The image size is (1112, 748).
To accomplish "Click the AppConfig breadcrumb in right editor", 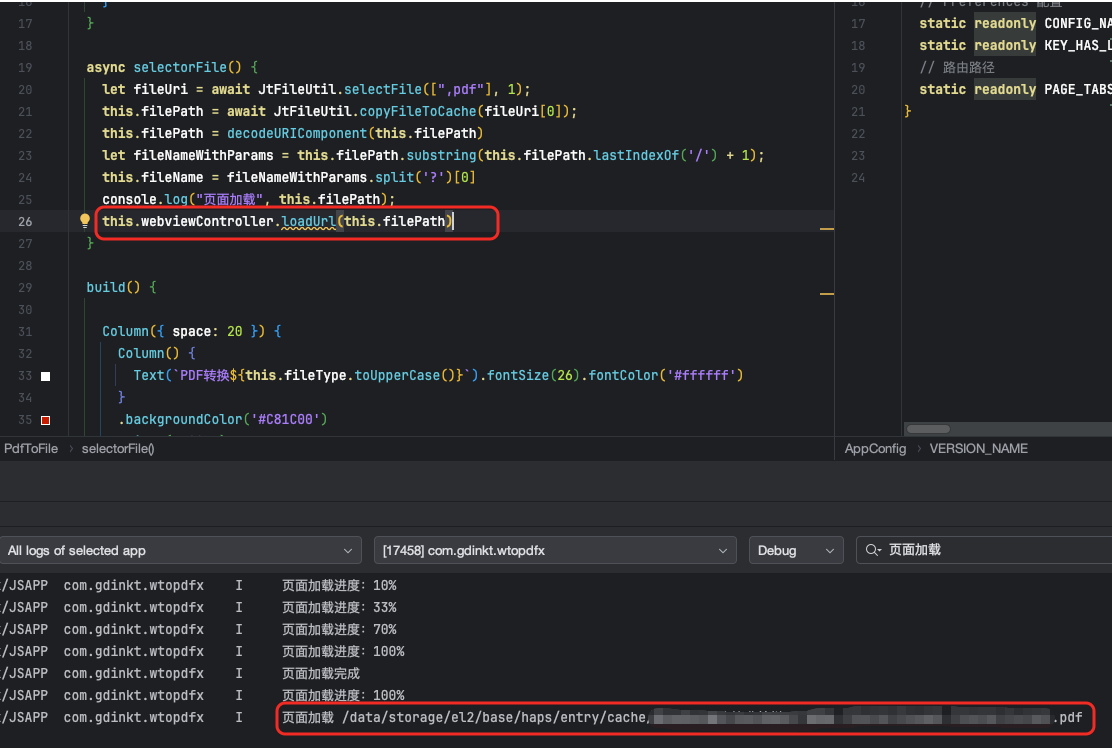I will click(875, 449).
